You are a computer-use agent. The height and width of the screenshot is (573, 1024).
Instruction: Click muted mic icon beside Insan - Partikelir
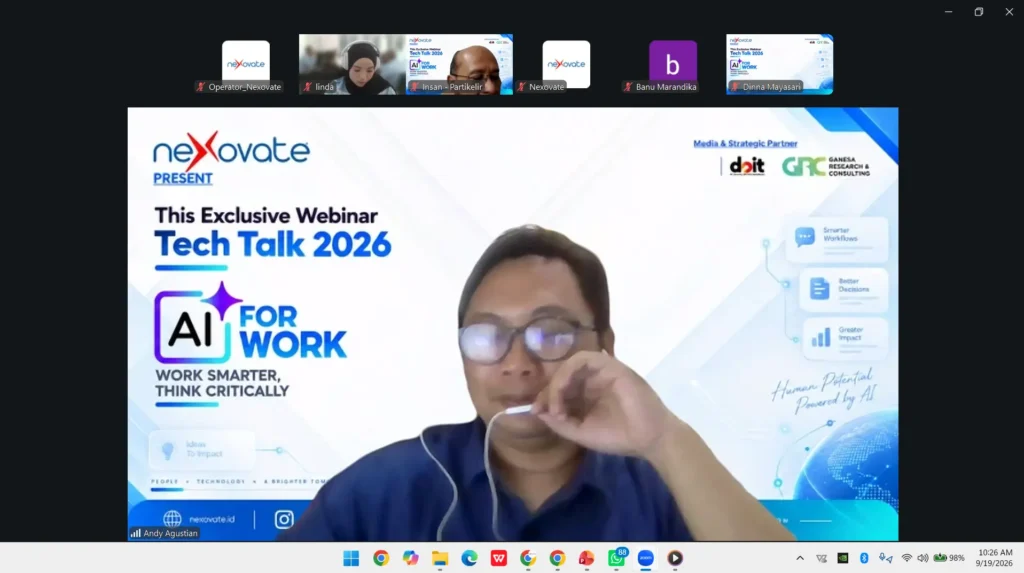[x=414, y=87]
